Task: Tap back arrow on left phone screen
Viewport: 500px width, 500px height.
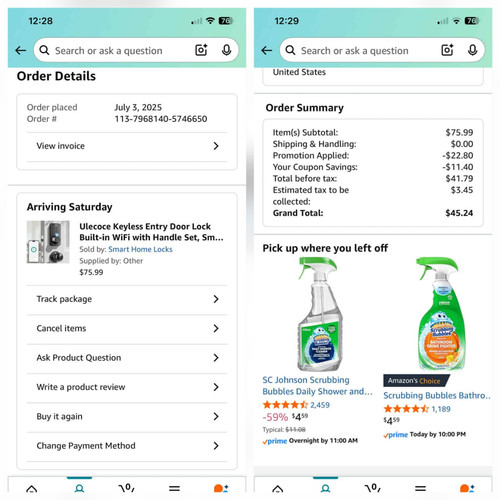Action: (21, 51)
